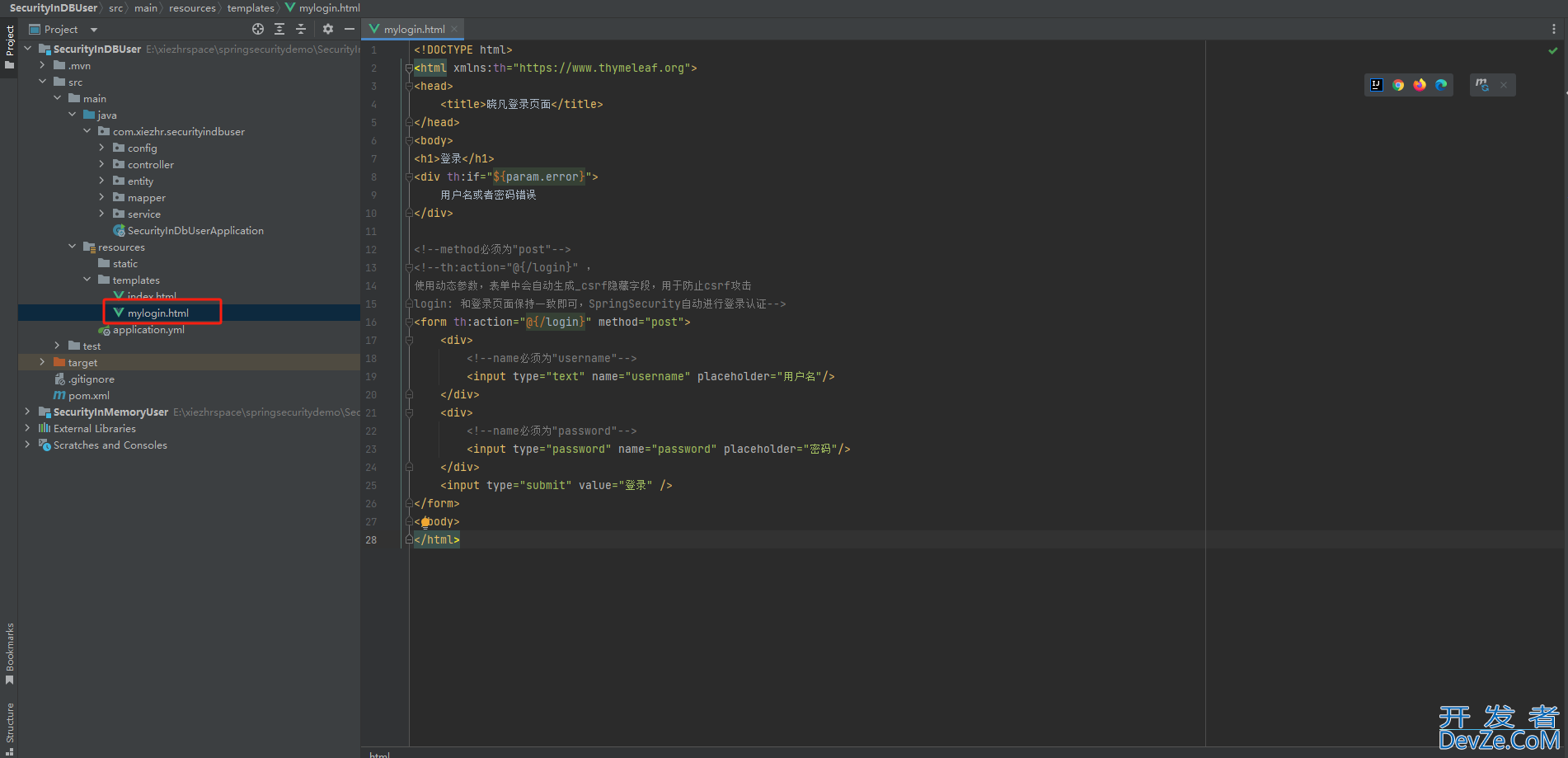Fold the html tag on line 2
This screenshot has height=758, width=1568.
(409, 68)
